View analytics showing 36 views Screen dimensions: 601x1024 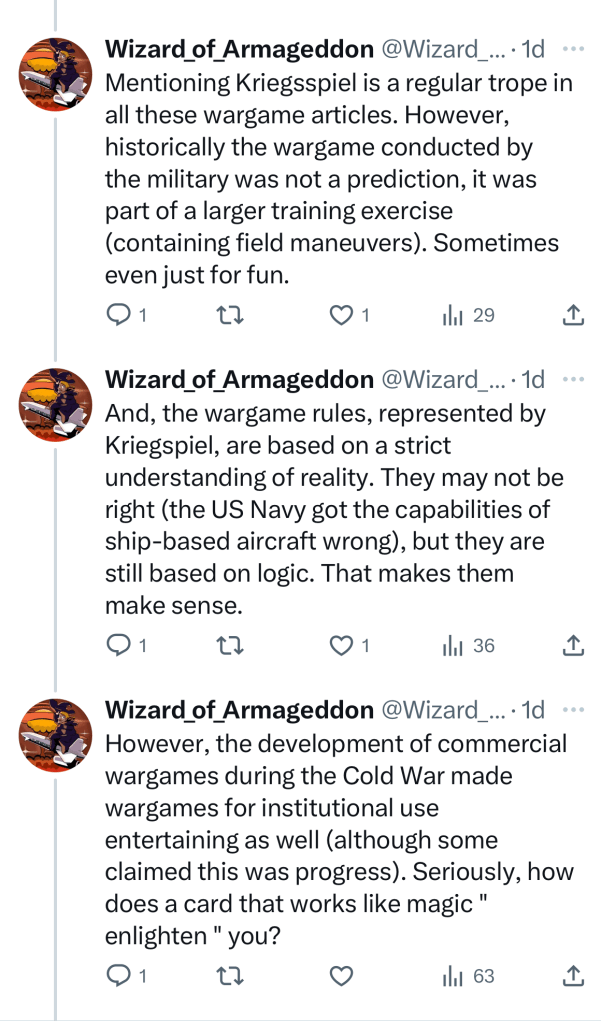tap(452, 646)
